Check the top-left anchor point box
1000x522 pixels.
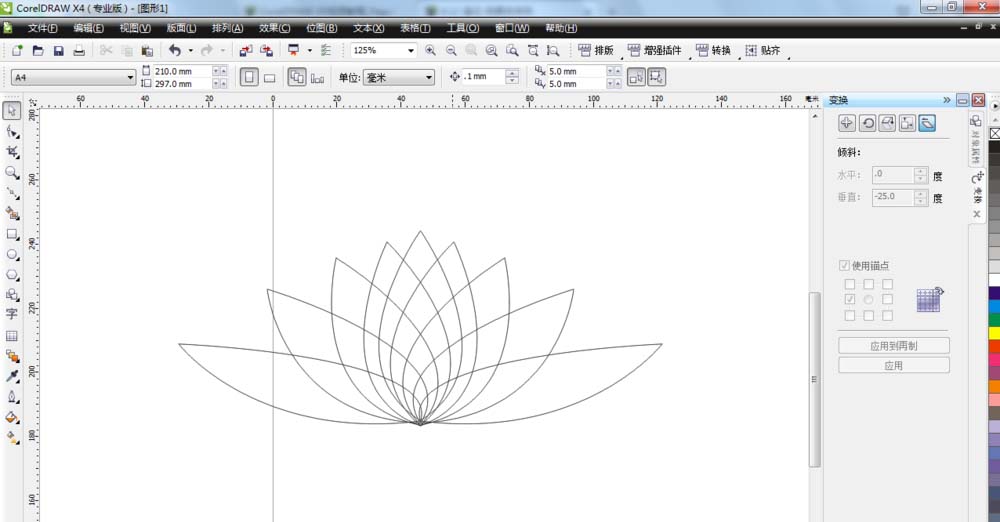click(849, 284)
